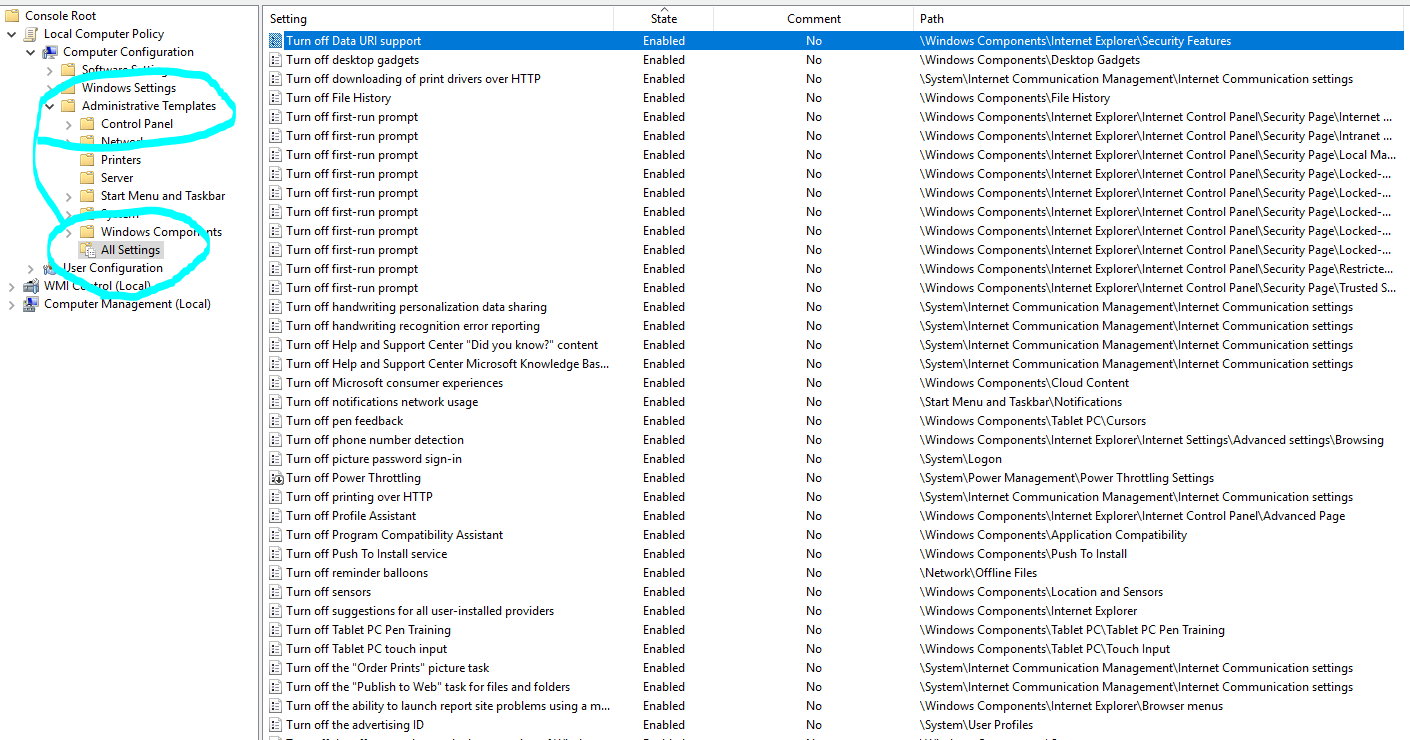
Task: Collapse the Local Computer Policy node
Action: click(x=12, y=34)
